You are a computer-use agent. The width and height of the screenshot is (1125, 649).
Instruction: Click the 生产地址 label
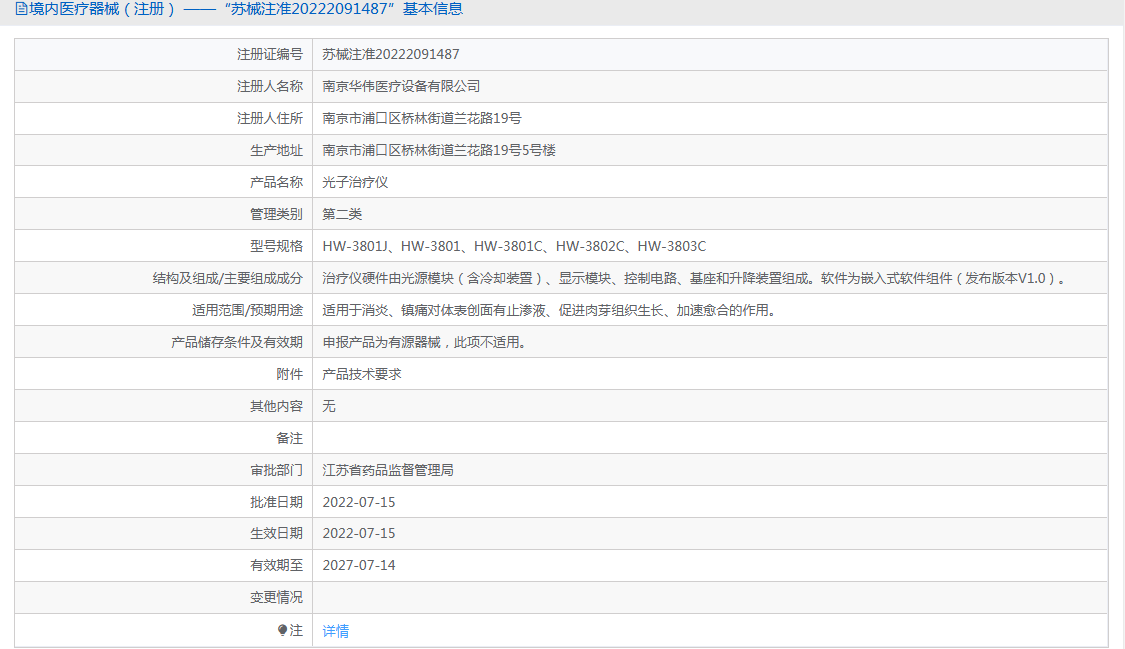point(276,151)
